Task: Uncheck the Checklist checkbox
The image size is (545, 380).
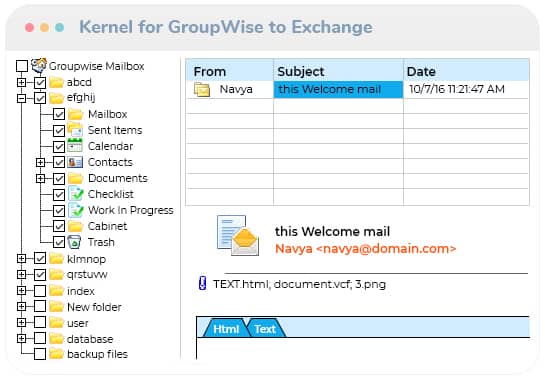Action: [x=59, y=194]
